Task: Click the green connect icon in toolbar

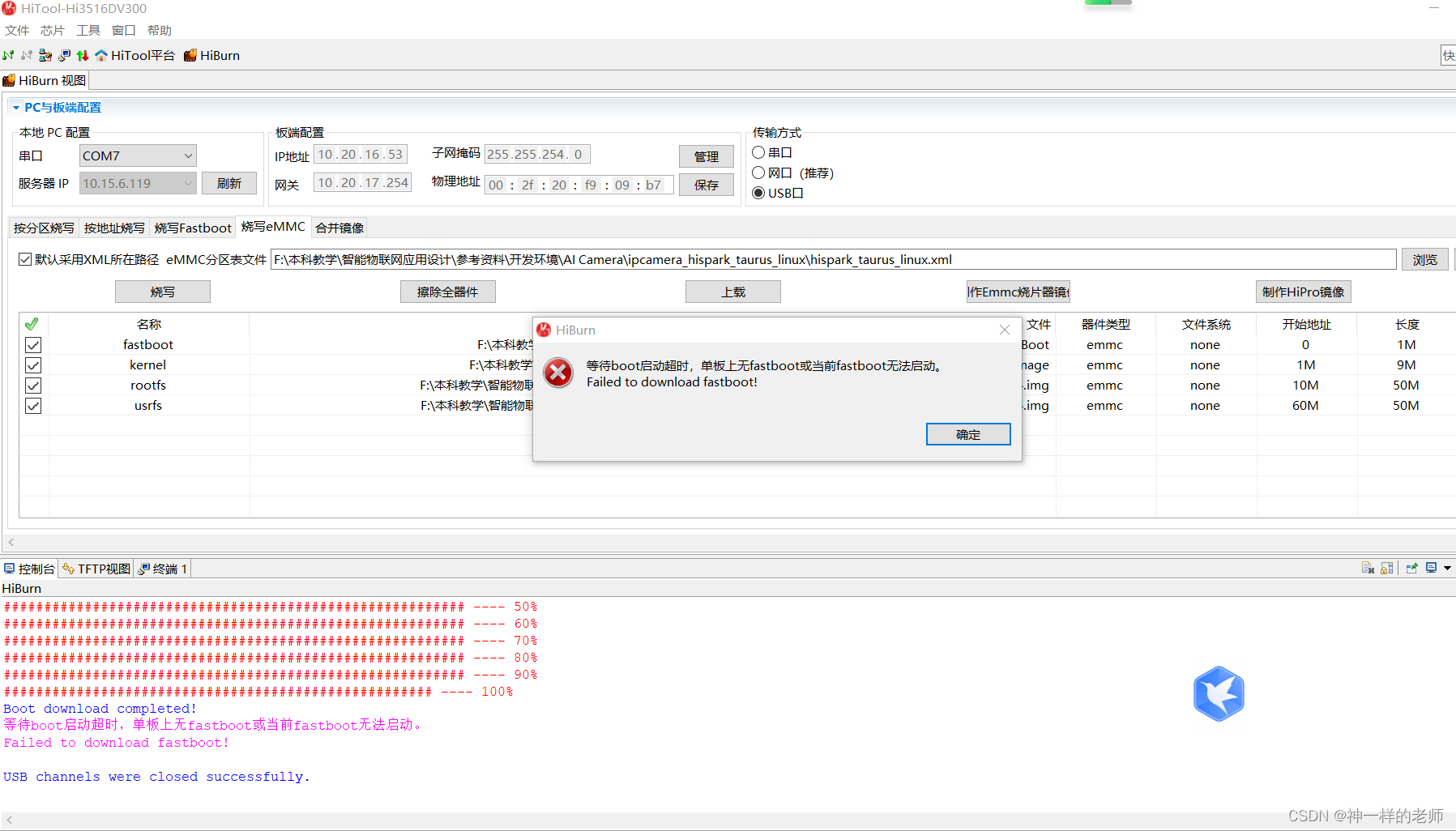Action: pos(8,55)
